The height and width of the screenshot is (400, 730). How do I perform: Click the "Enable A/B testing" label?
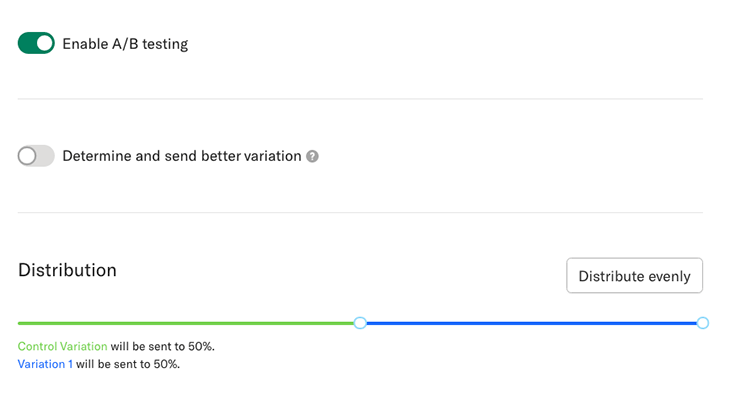125,44
